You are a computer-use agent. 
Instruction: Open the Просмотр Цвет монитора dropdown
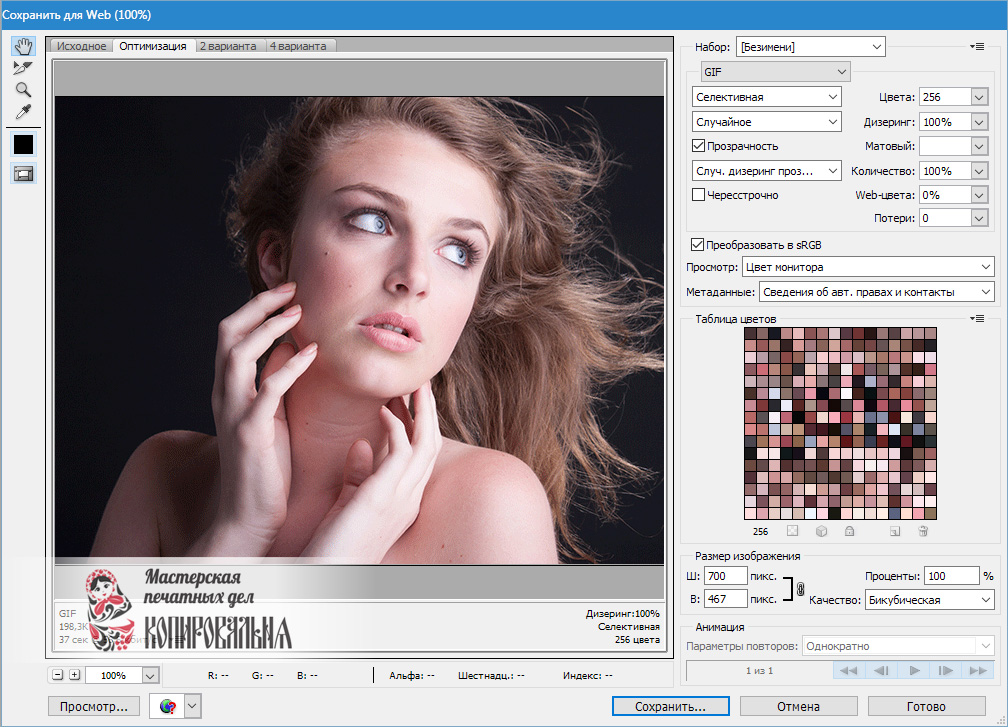click(868, 267)
